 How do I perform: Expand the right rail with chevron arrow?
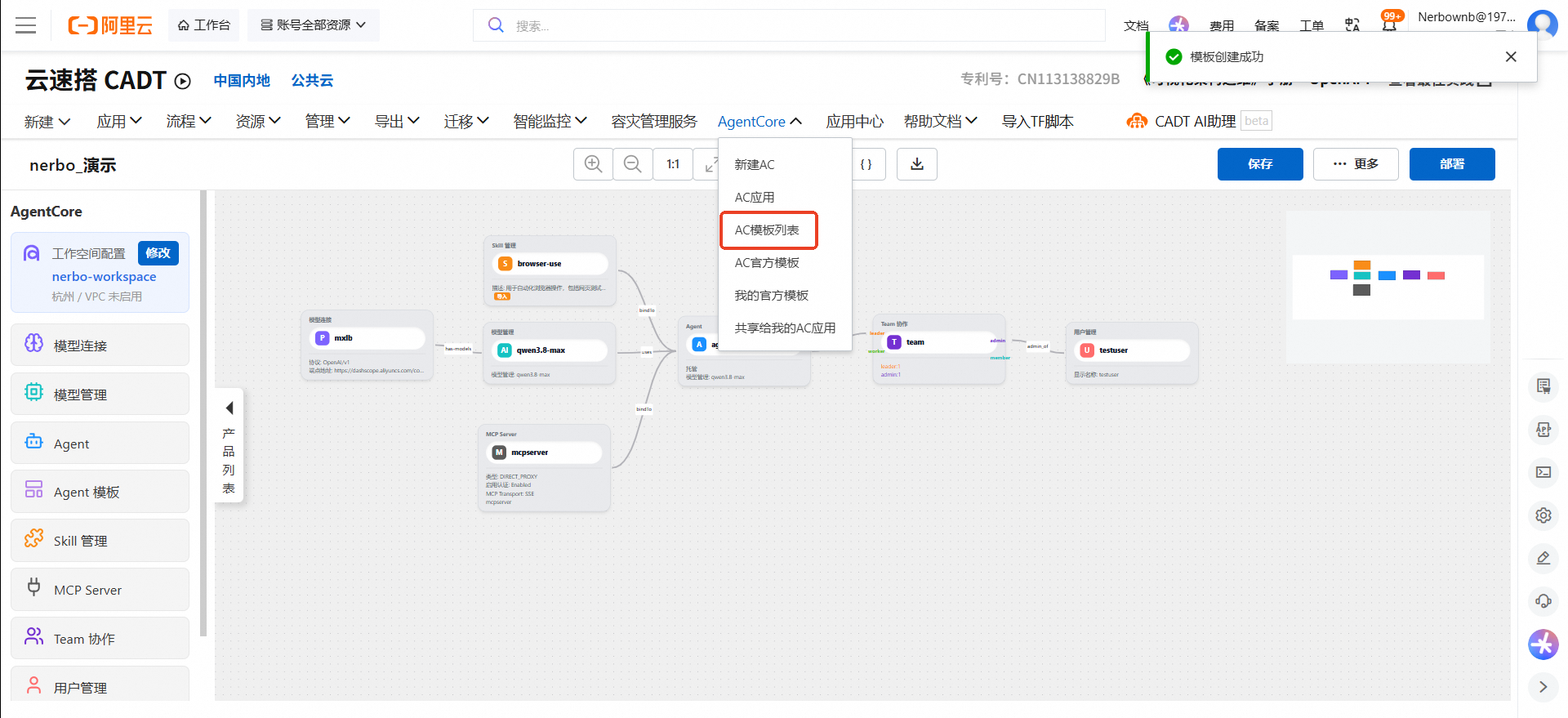point(1543,687)
